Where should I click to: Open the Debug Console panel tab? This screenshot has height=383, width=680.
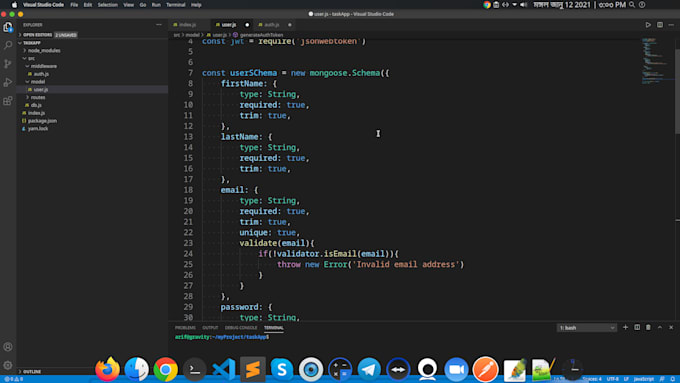tap(241, 327)
